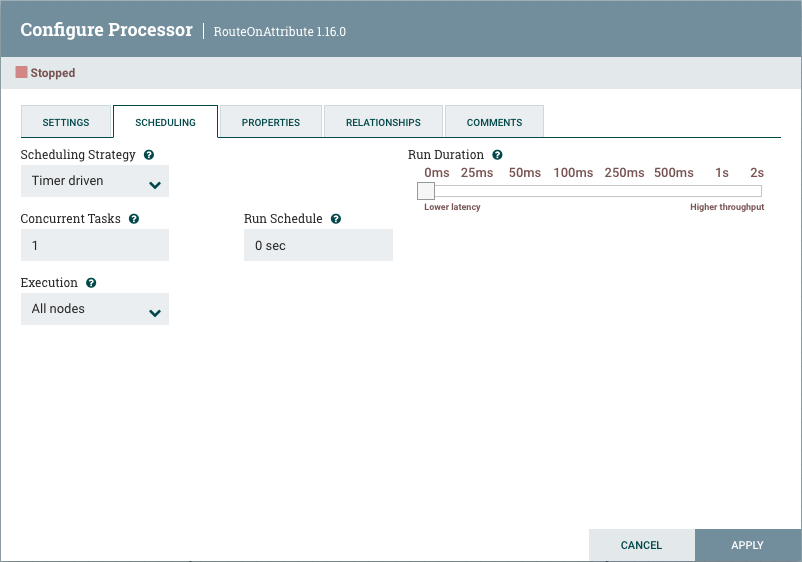Select the Scheduling tab
The height and width of the screenshot is (562, 802).
pos(165,122)
